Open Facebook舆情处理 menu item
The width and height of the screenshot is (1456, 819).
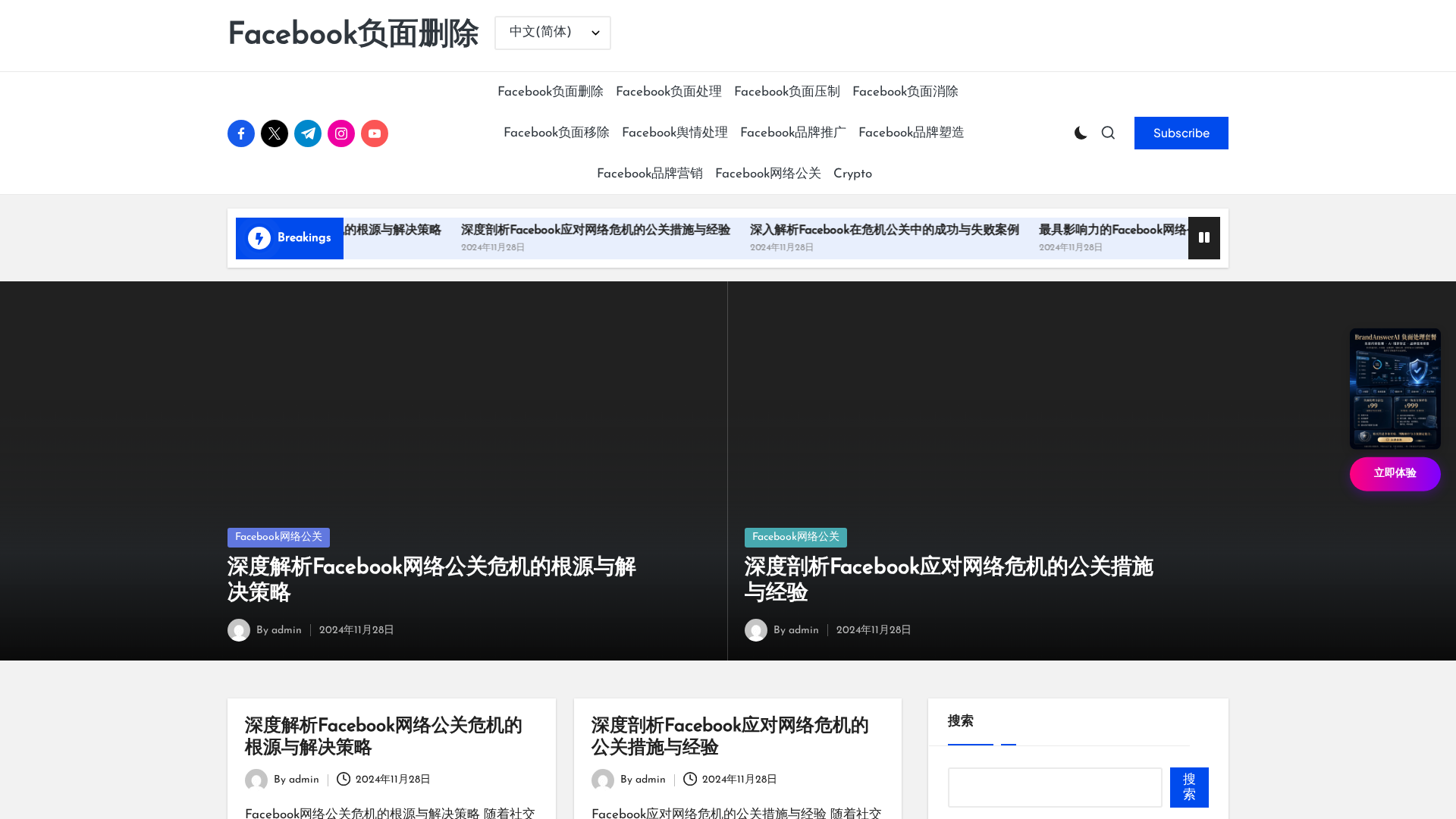pos(675,133)
